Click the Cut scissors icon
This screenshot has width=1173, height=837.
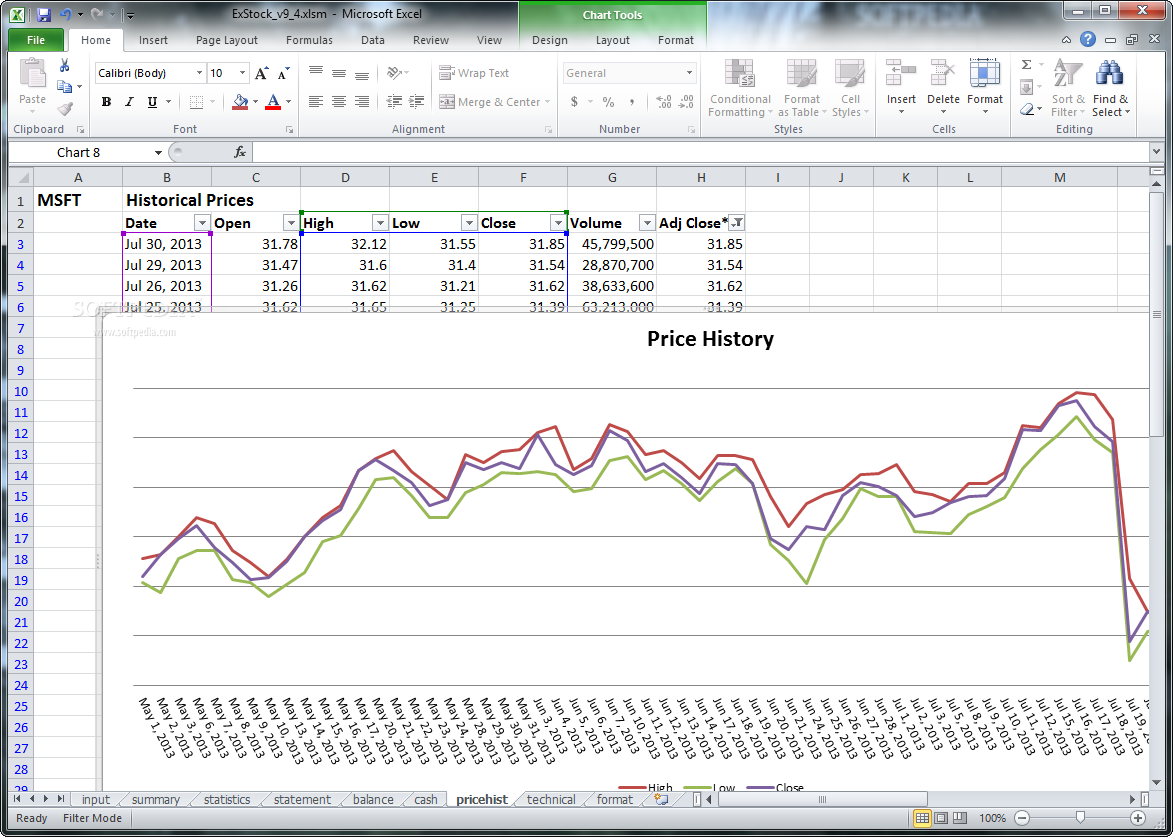pos(64,65)
